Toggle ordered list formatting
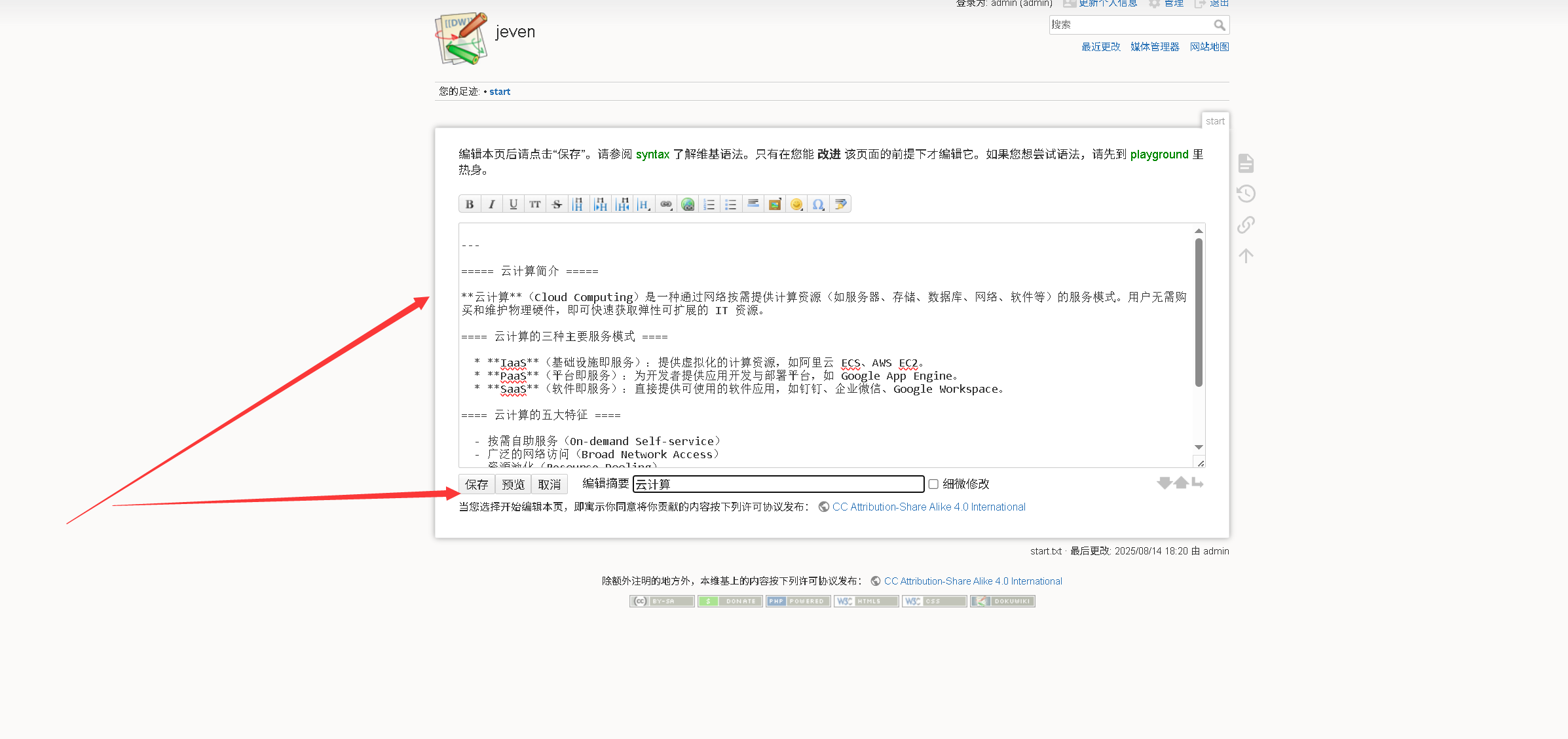Screen dimensions: 1568x739 (x=709, y=204)
